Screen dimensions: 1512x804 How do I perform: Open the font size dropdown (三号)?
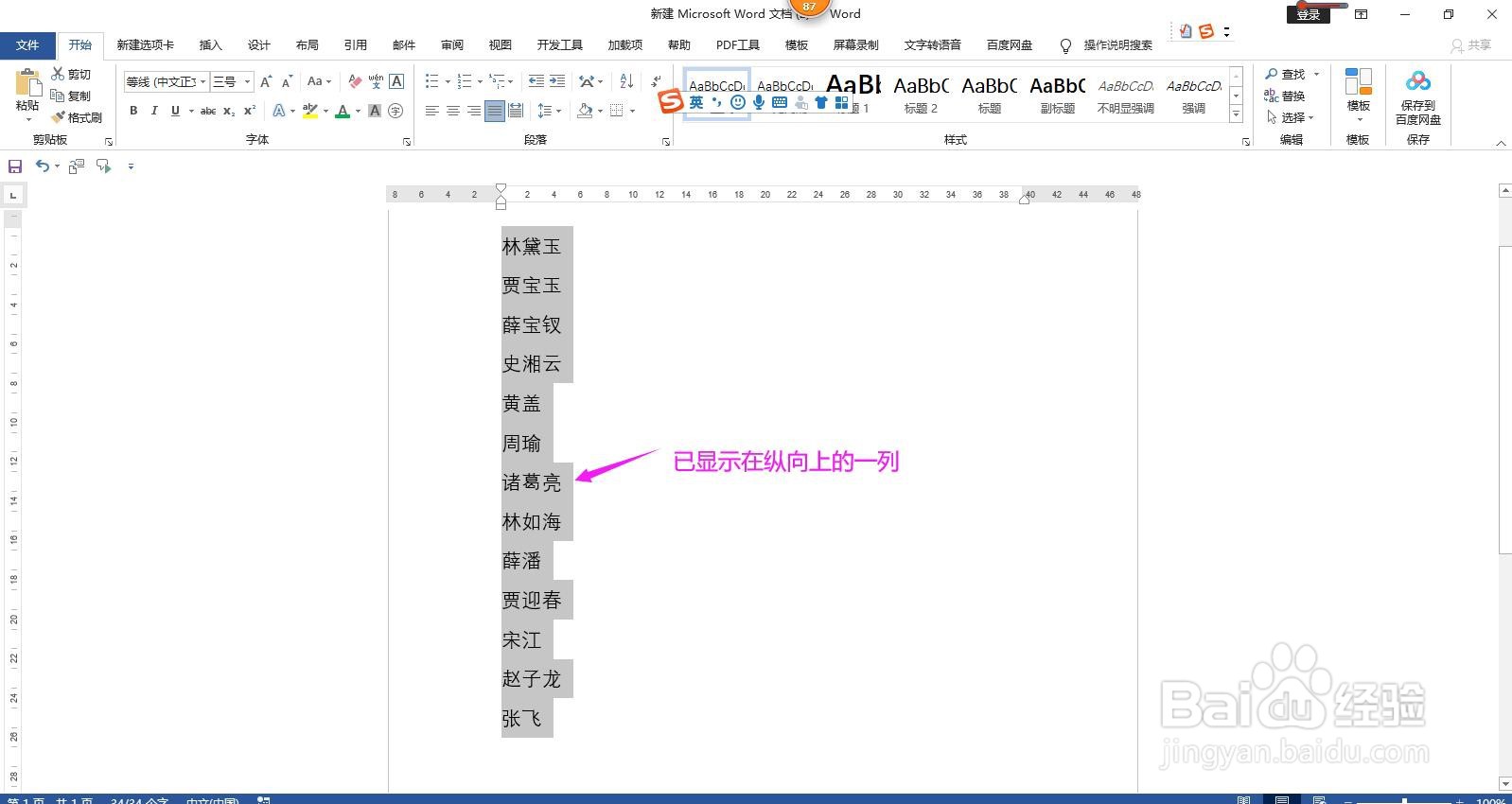pos(248,82)
